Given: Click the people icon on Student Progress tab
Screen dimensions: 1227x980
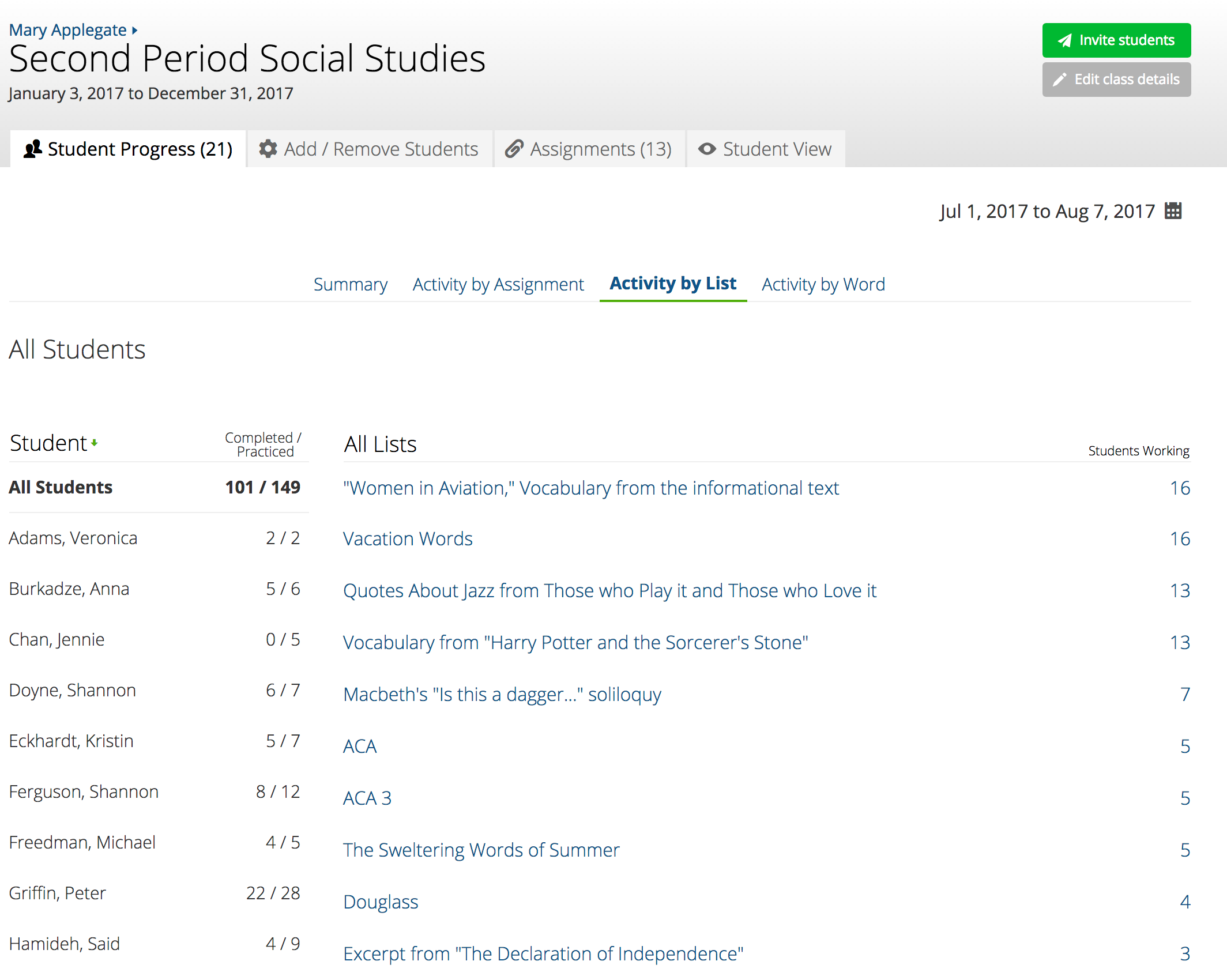Looking at the screenshot, I should click(x=33, y=149).
